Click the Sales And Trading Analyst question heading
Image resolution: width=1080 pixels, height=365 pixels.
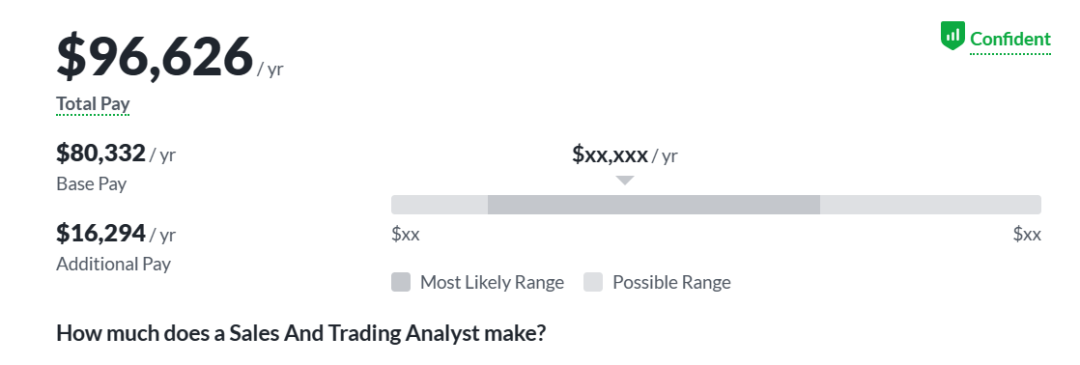(301, 333)
